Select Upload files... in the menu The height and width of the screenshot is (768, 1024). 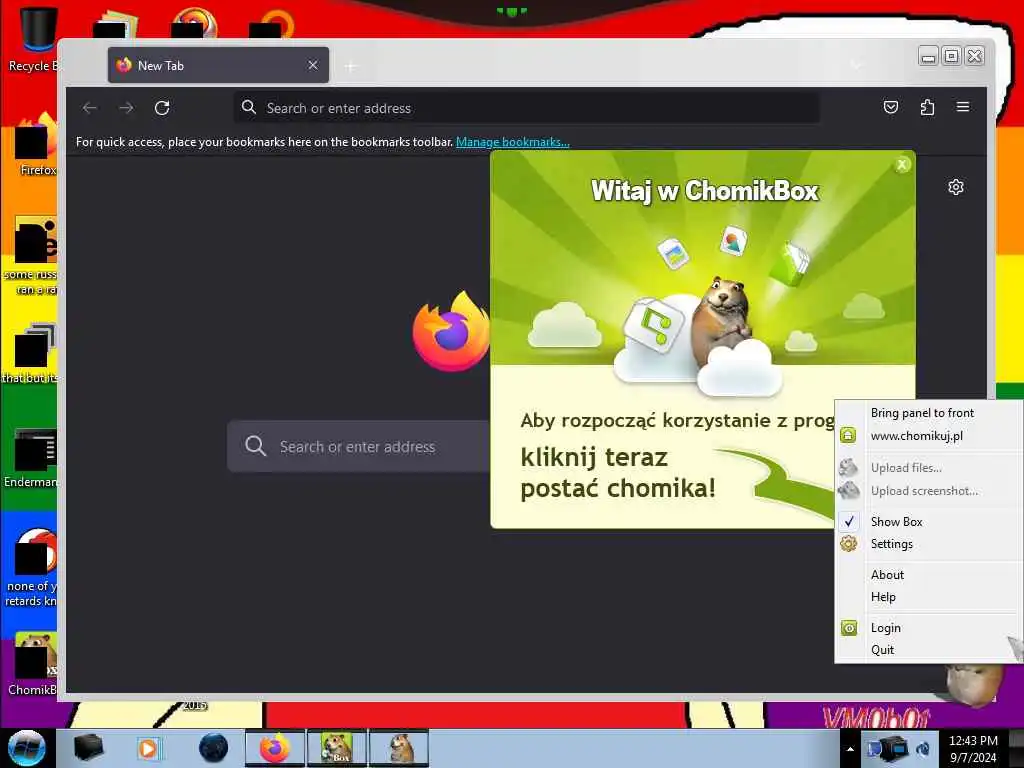(x=929, y=468)
